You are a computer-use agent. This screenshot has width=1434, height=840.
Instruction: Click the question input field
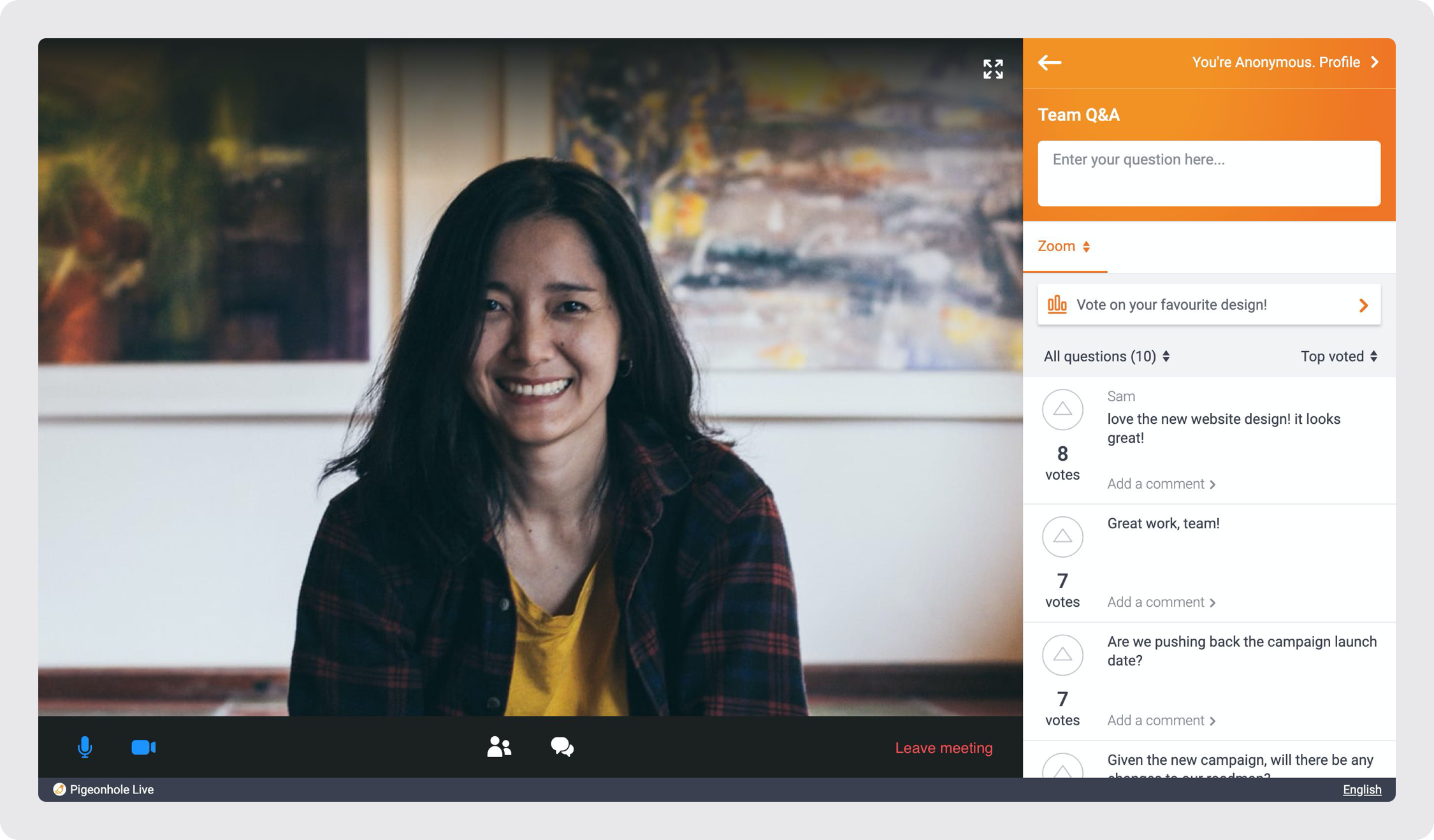coord(1209,173)
